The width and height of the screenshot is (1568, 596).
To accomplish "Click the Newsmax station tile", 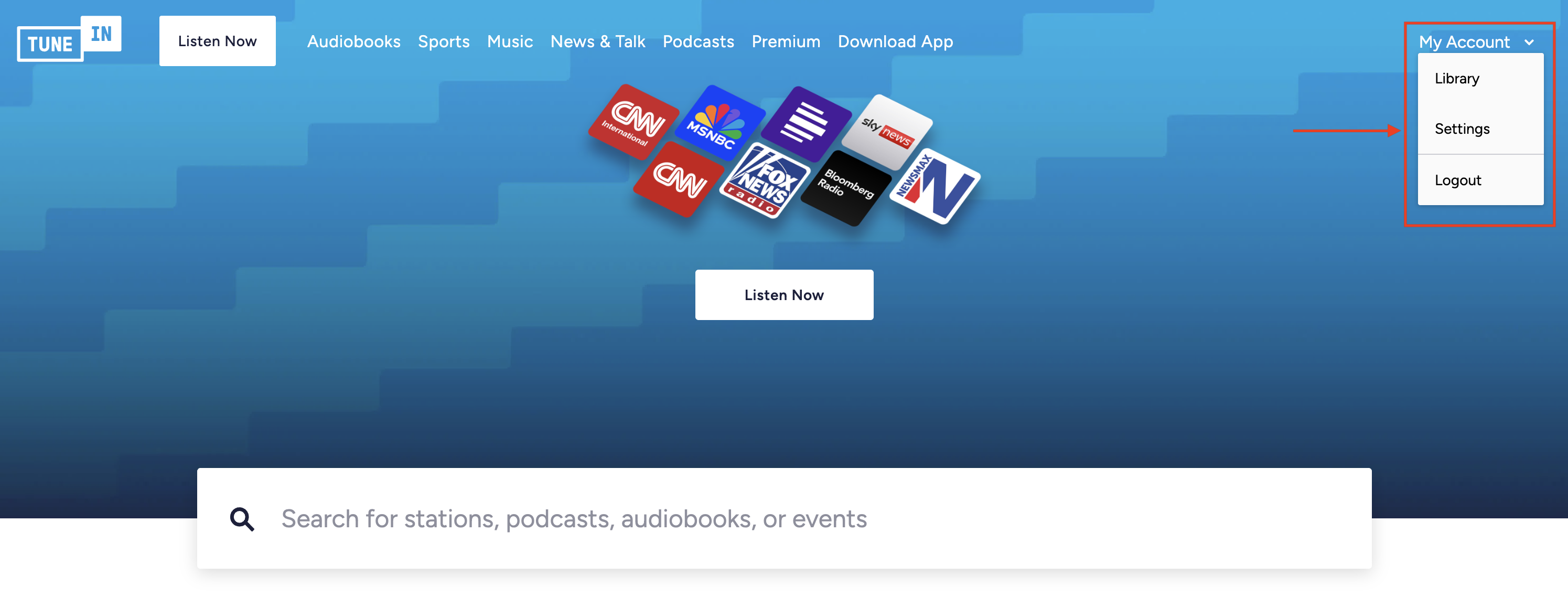I will pyautogui.click(x=935, y=186).
